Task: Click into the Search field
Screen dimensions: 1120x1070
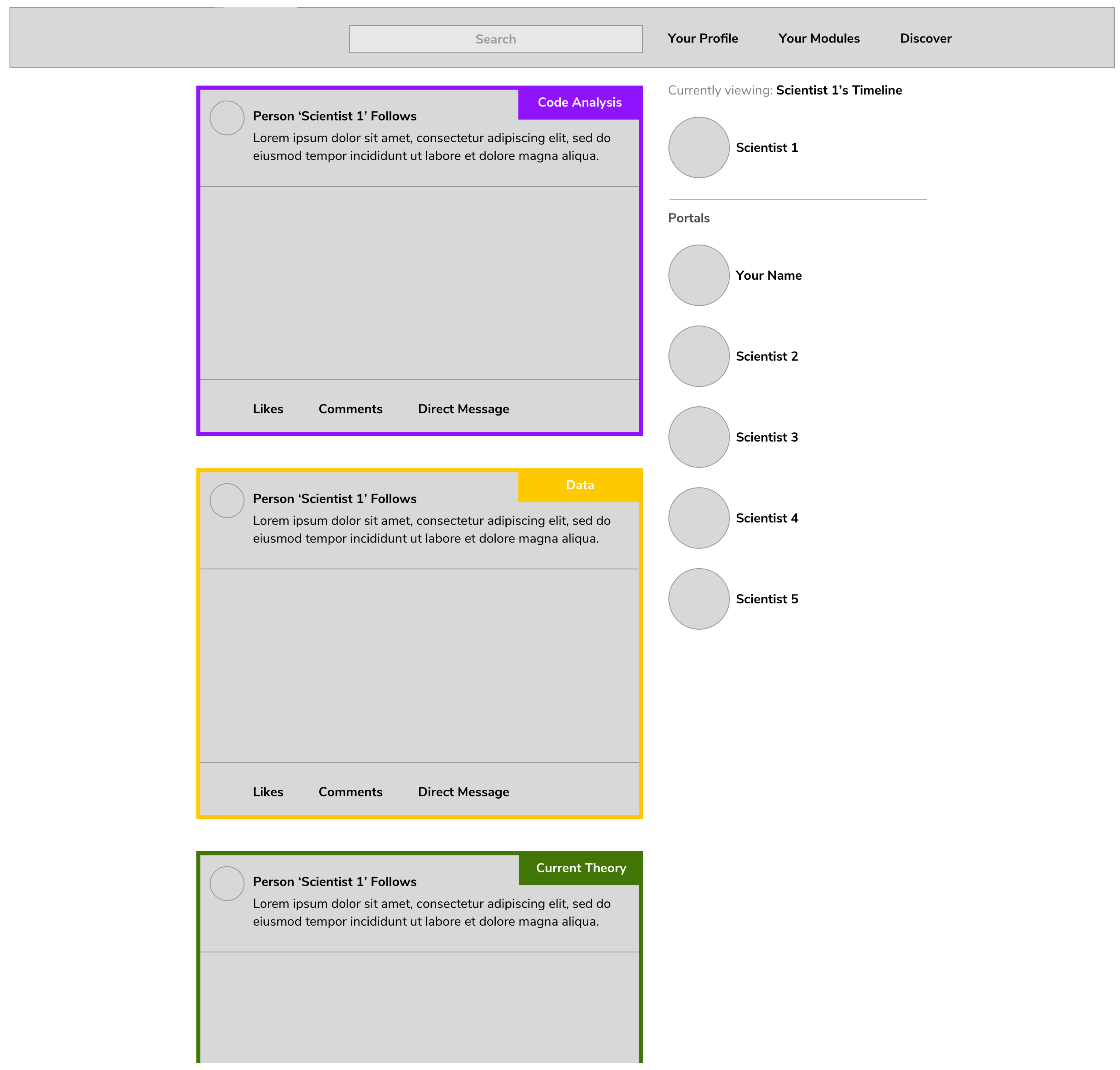Action: tap(496, 39)
